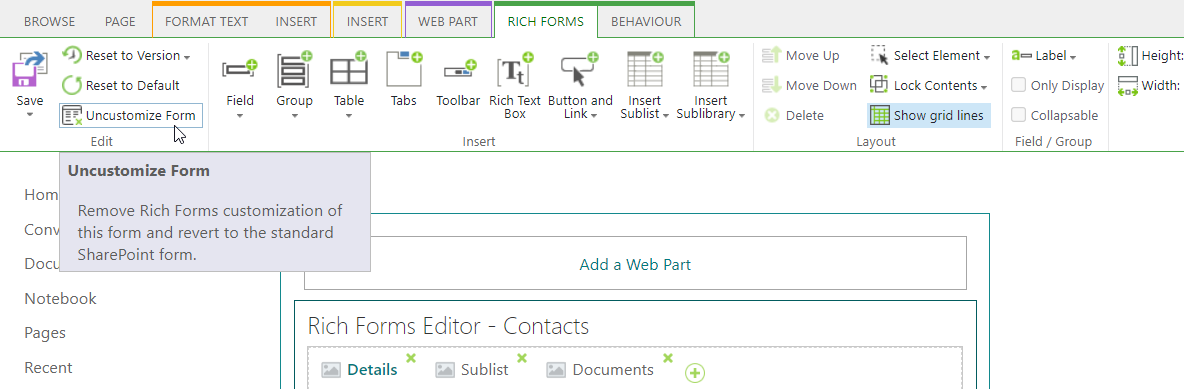Expand Button and Link dropdown arrow
The image size is (1184, 389).
click(594, 116)
